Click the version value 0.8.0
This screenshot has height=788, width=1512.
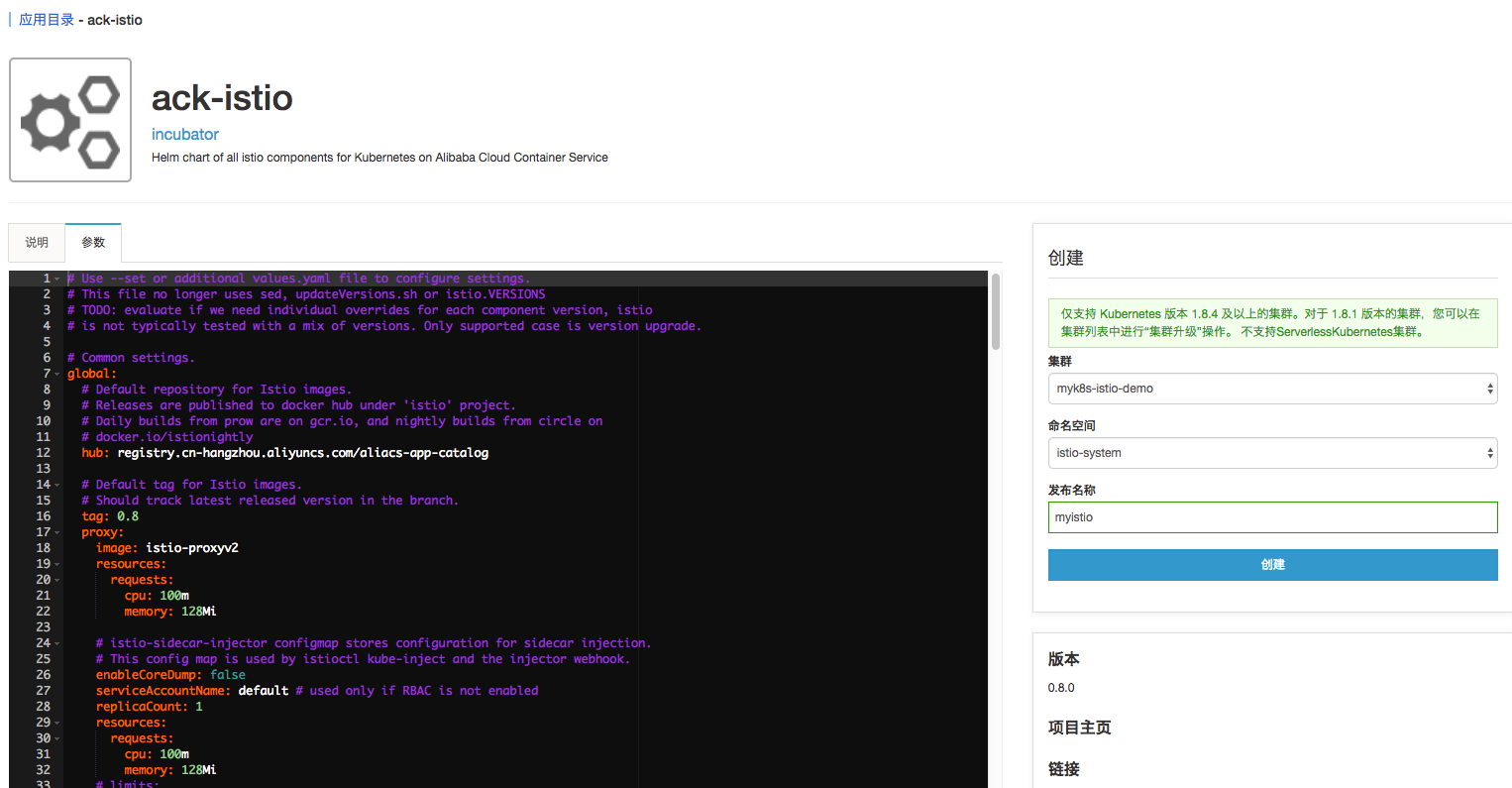coord(1061,688)
